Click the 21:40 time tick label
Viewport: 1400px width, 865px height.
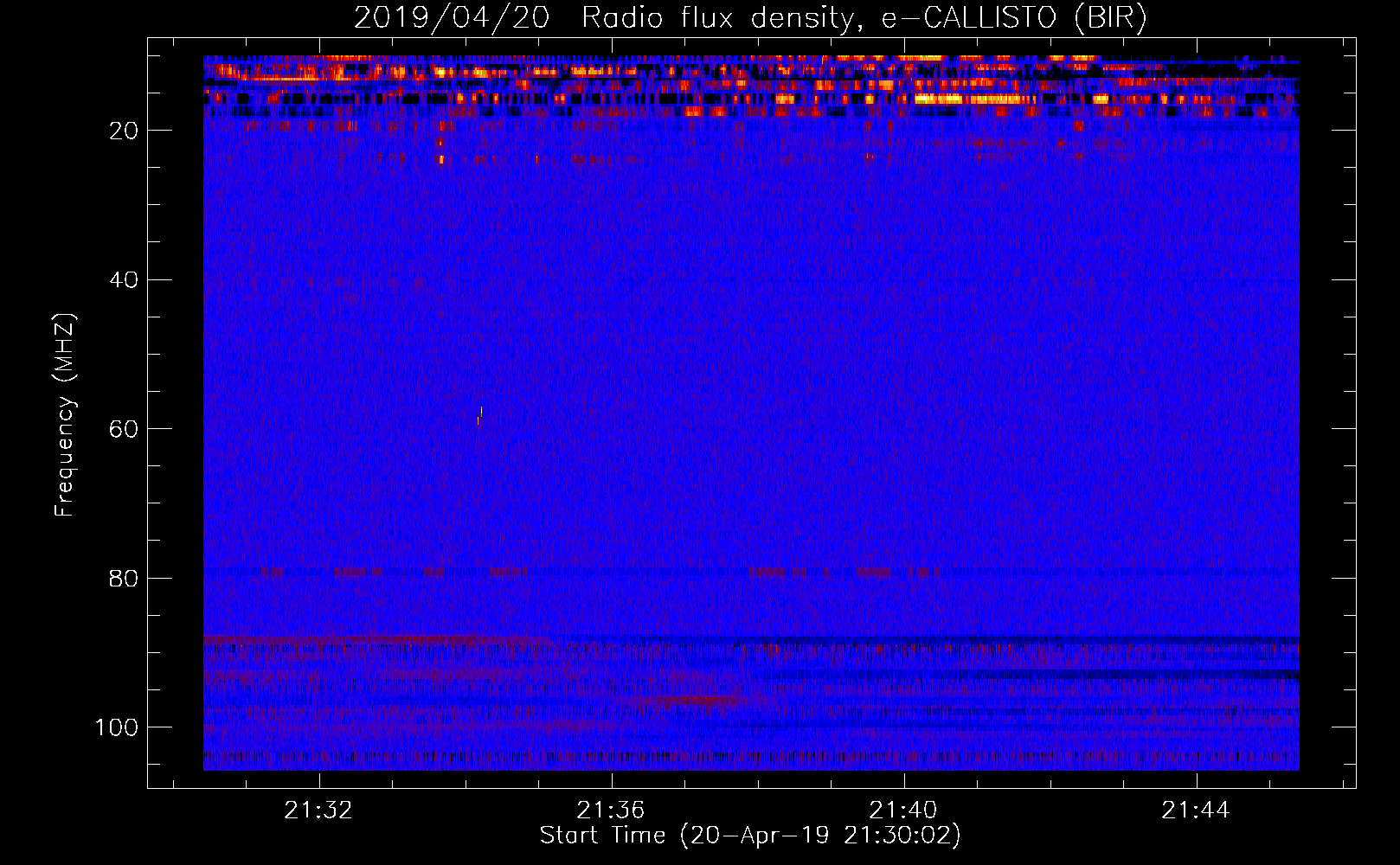click(x=903, y=811)
